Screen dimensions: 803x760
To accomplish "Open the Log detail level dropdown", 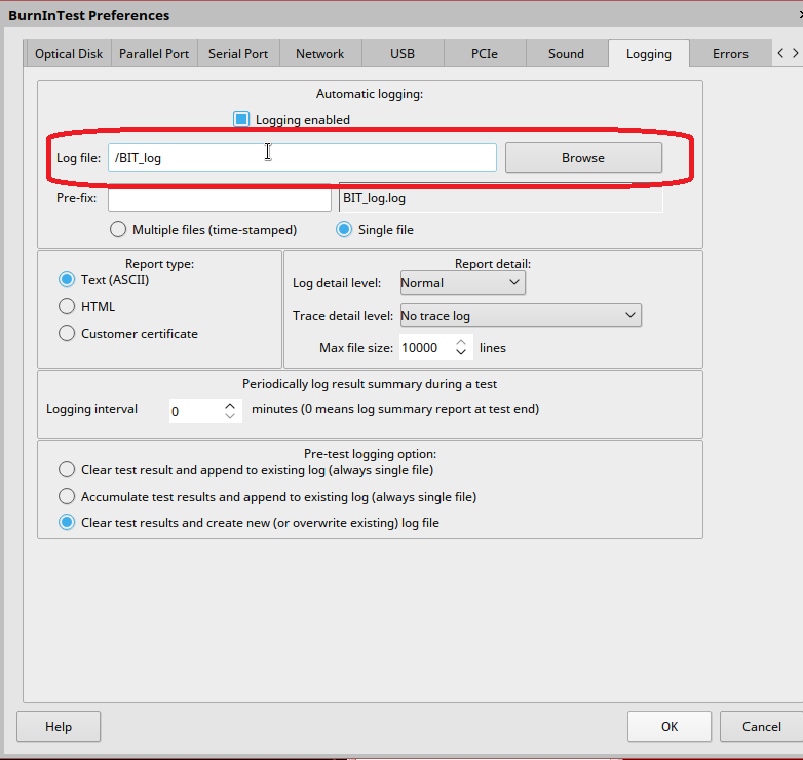I will coord(462,283).
